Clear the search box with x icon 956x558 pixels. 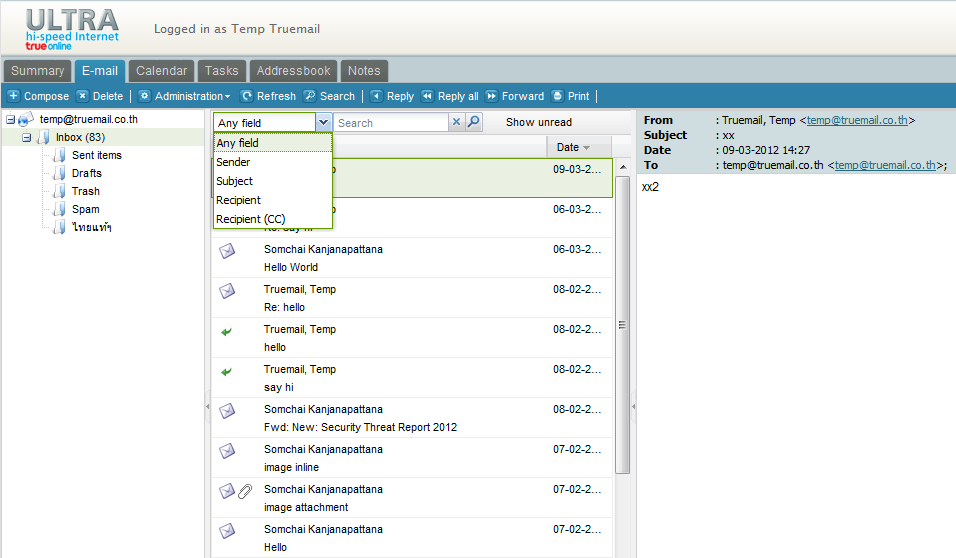pyautogui.click(x=456, y=122)
